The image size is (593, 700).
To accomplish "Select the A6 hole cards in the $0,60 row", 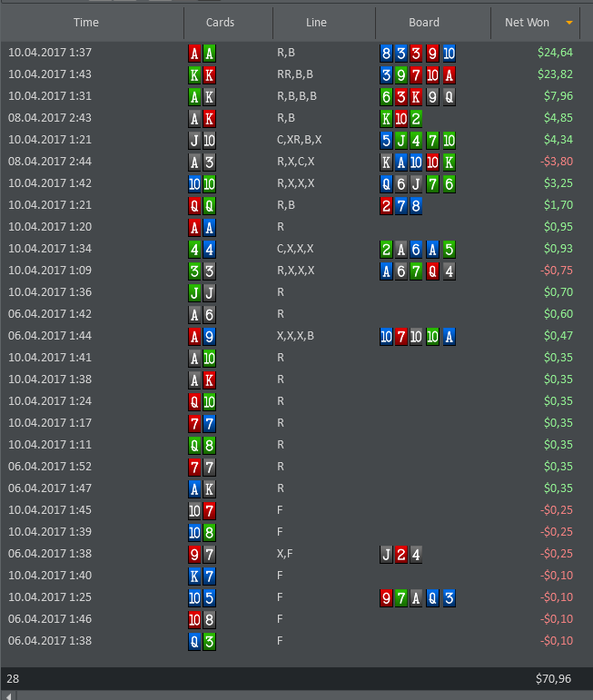I will pyautogui.click(x=202, y=315).
